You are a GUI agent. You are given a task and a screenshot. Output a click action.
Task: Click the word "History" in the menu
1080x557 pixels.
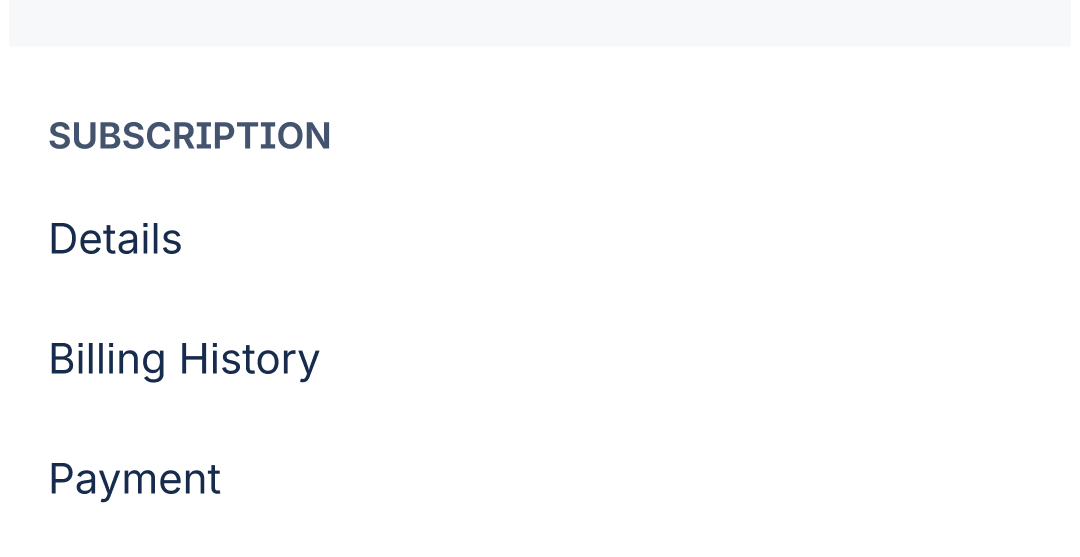click(x=249, y=359)
